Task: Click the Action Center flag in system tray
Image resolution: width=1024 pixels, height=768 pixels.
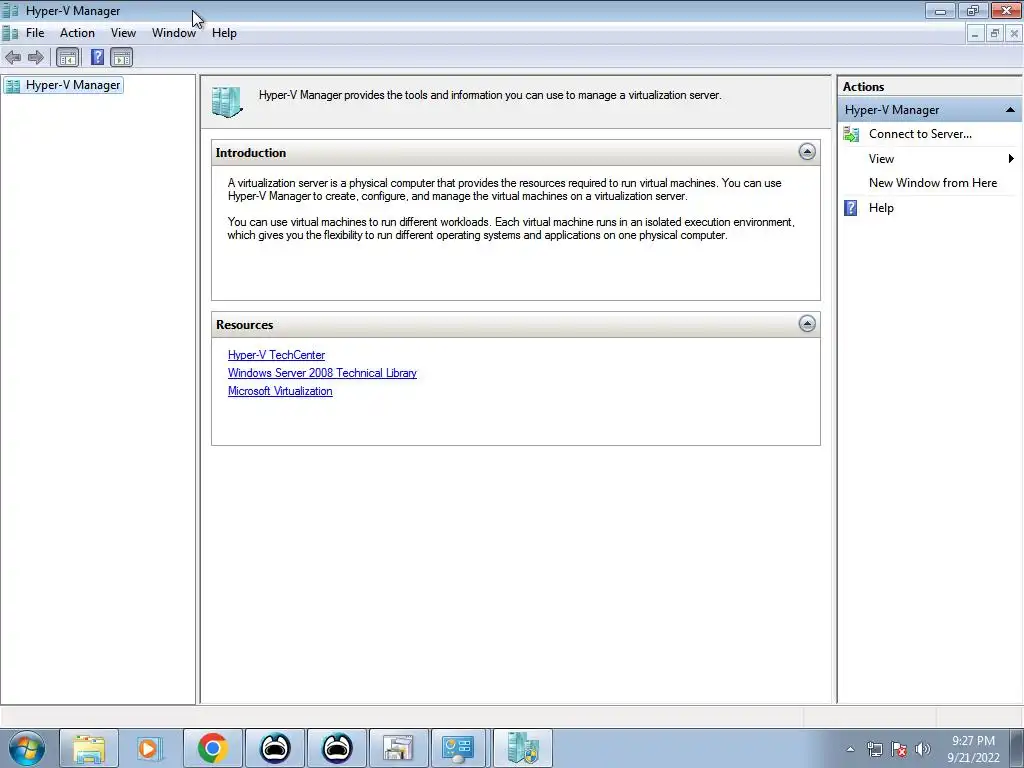Action: [x=899, y=749]
